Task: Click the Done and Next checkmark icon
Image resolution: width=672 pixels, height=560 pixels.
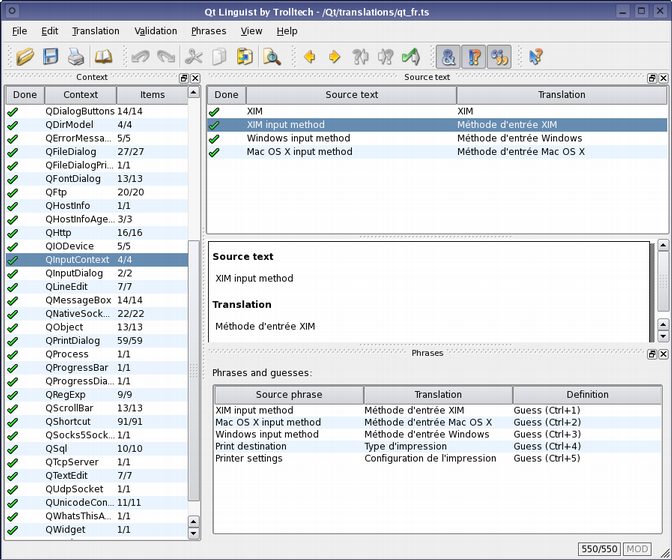Action: tap(409, 57)
